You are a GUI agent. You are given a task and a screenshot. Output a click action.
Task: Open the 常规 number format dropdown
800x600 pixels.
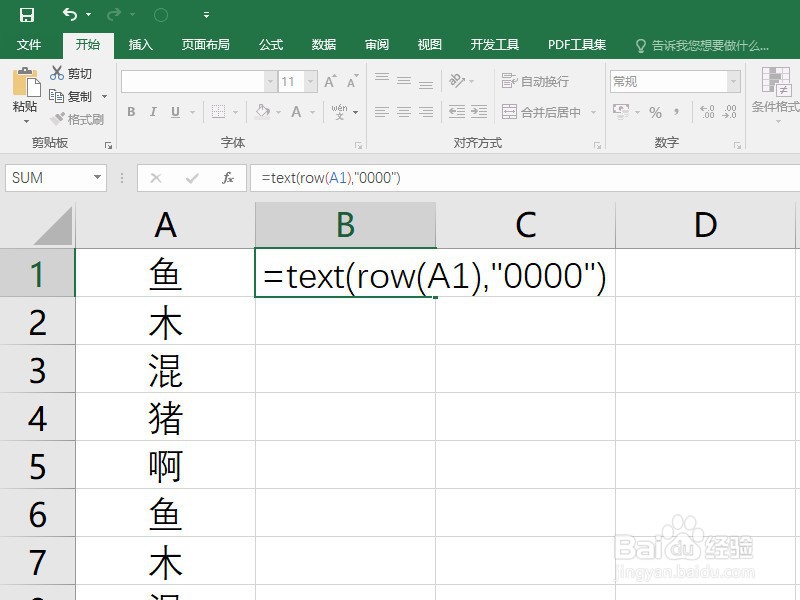click(x=734, y=82)
